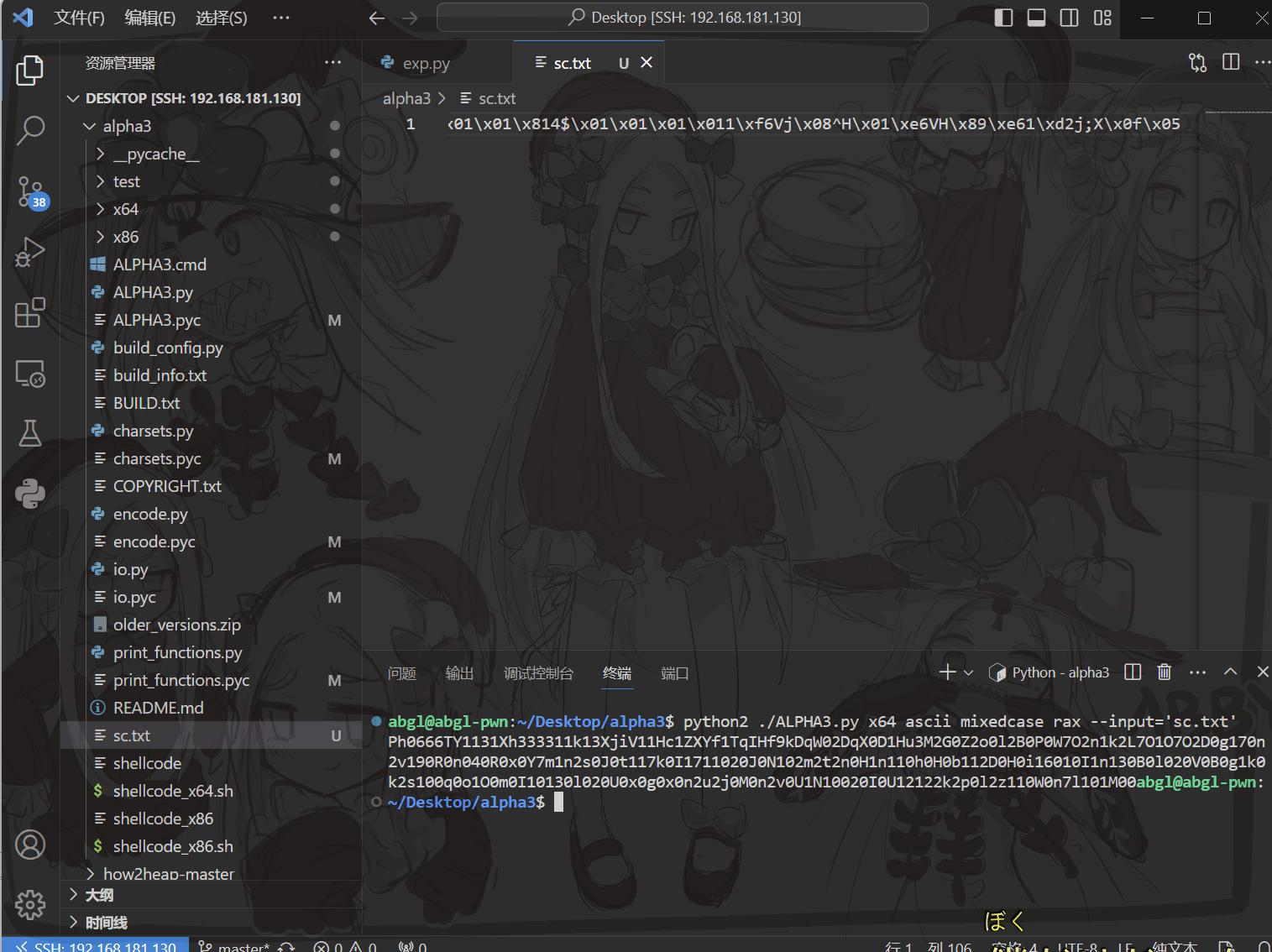Expand the x64 folder
Screen dimensions: 1272x952
[125, 209]
